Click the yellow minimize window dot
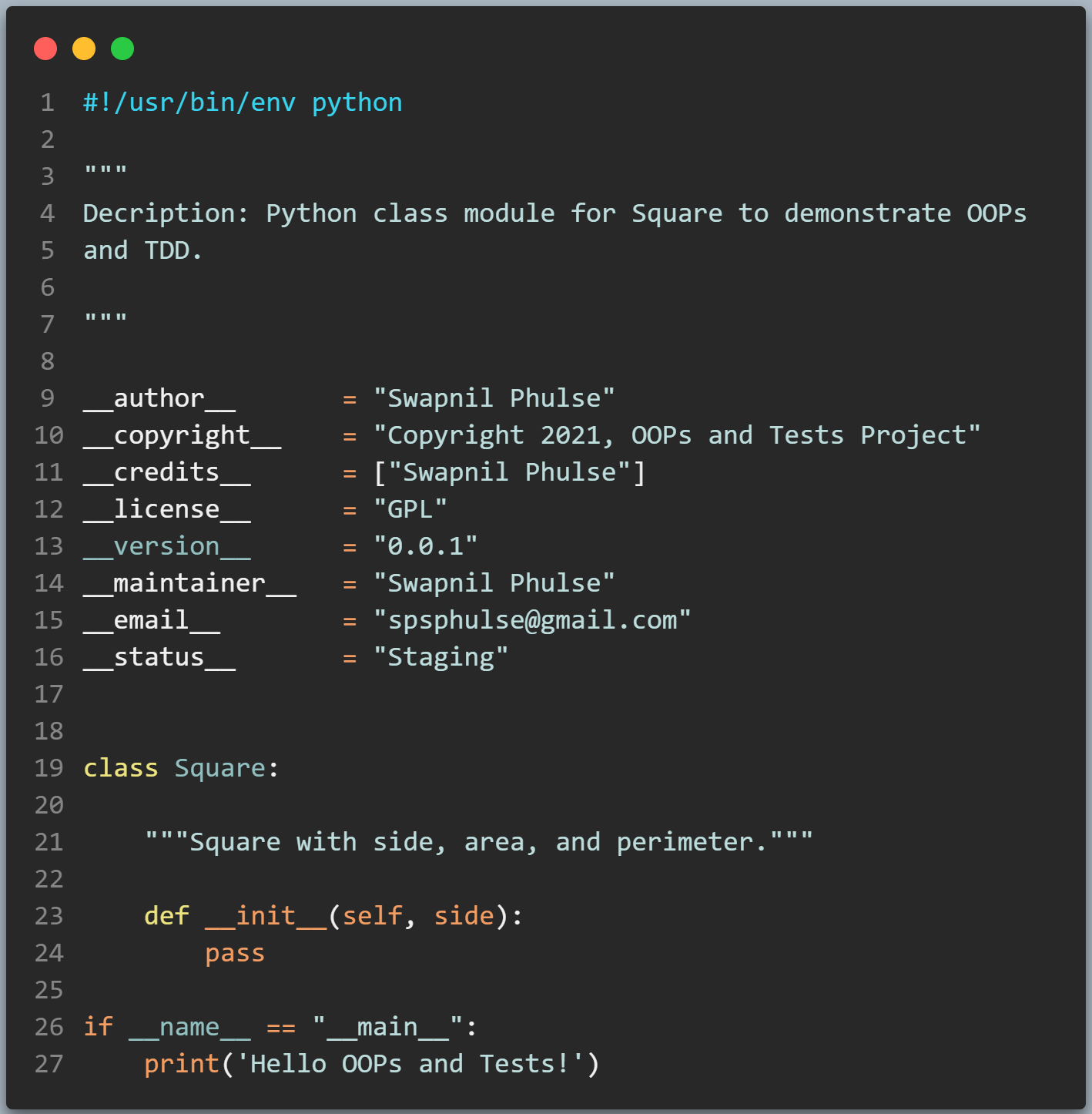 tap(84, 49)
